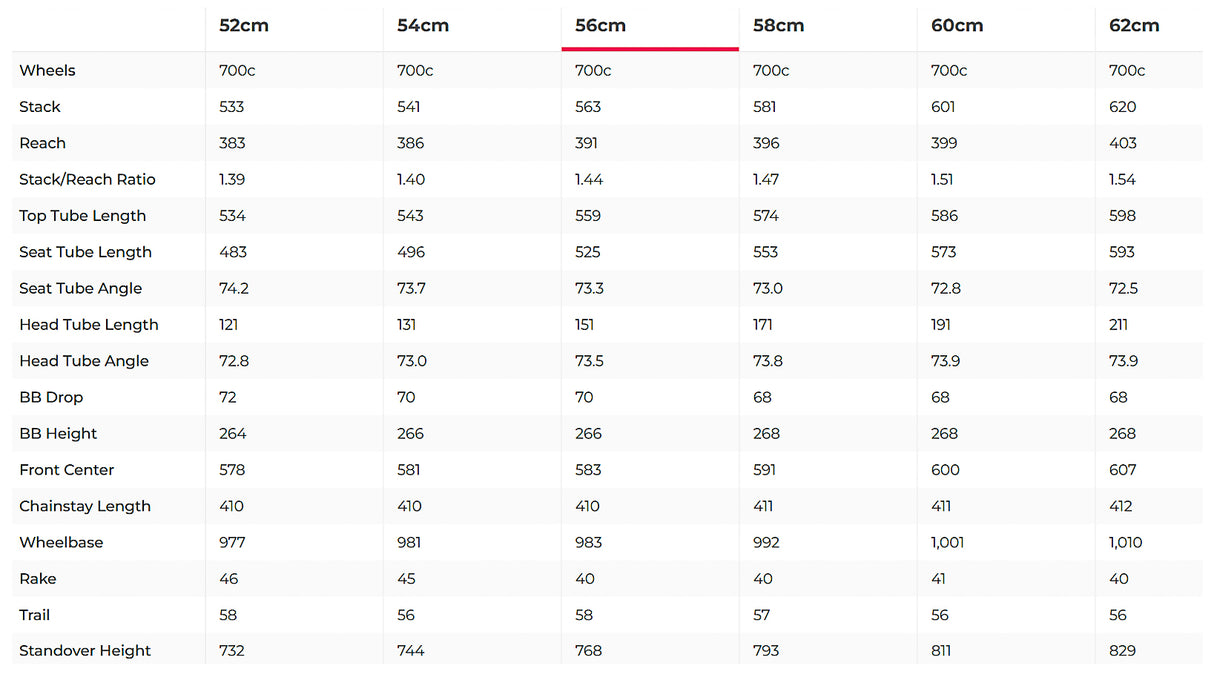
Task: Choose the 58cm size column header
Action: click(x=778, y=26)
